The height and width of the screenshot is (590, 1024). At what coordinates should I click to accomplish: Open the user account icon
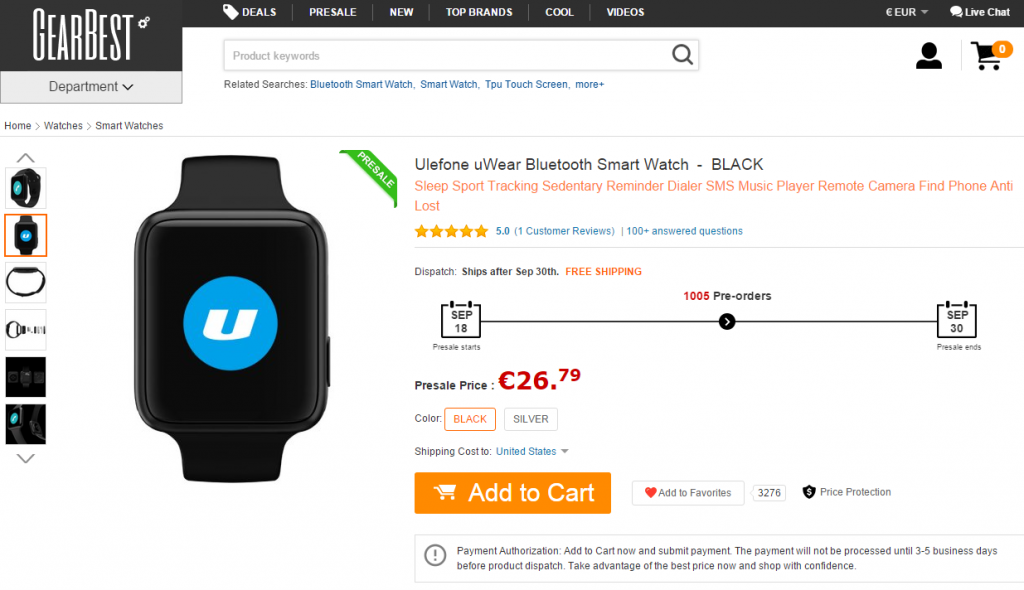[928, 56]
